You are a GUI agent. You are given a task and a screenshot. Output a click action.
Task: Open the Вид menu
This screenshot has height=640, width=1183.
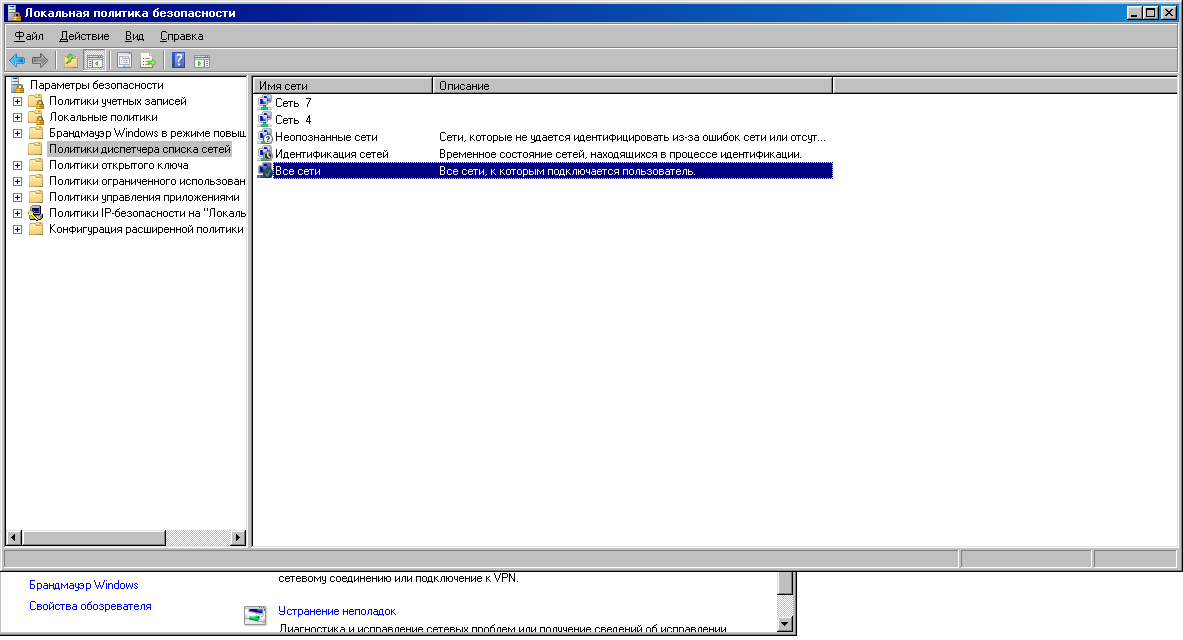(134, 36)
